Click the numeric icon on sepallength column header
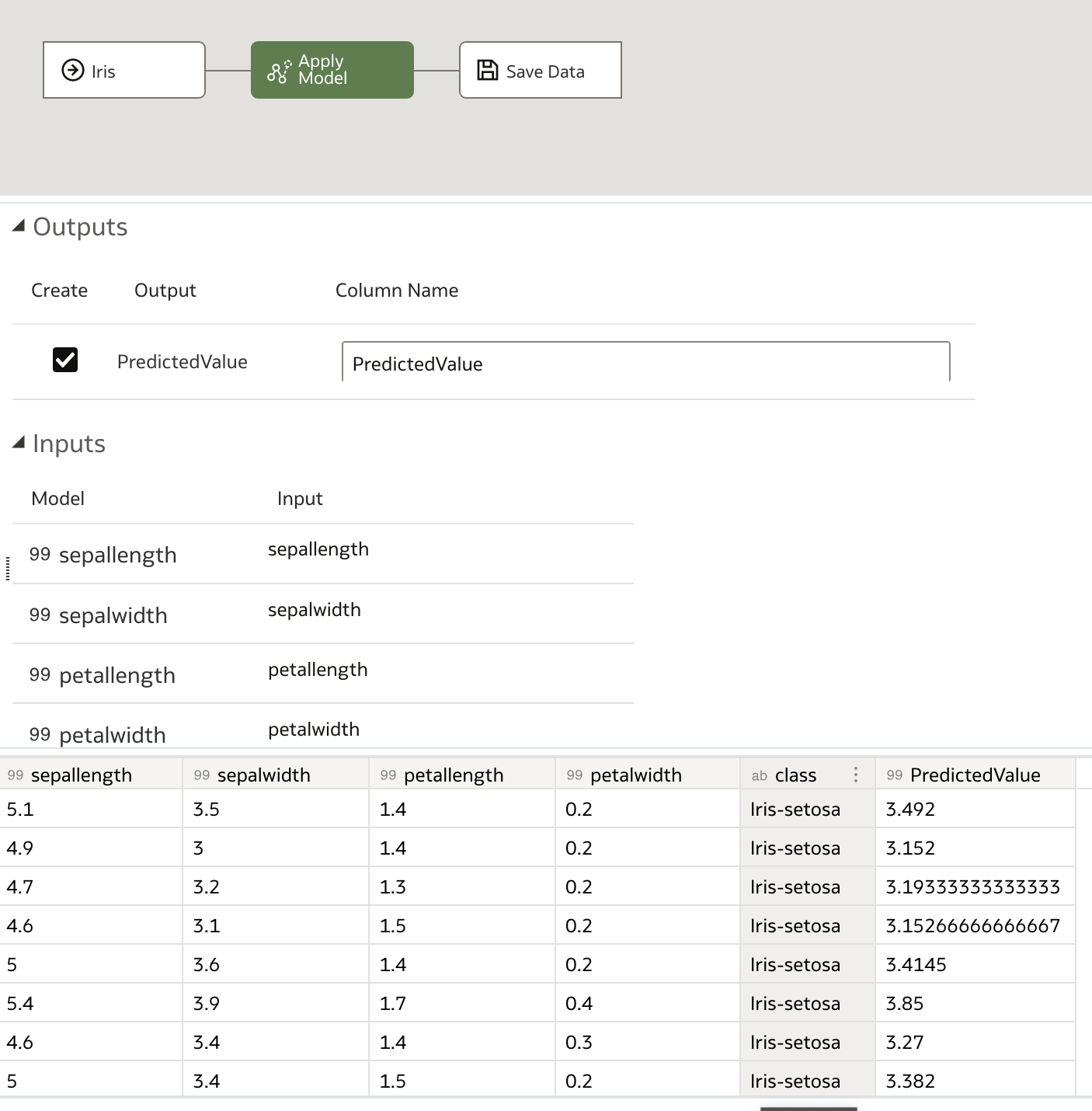The image size is (1092, 1111). pos(16,775)
